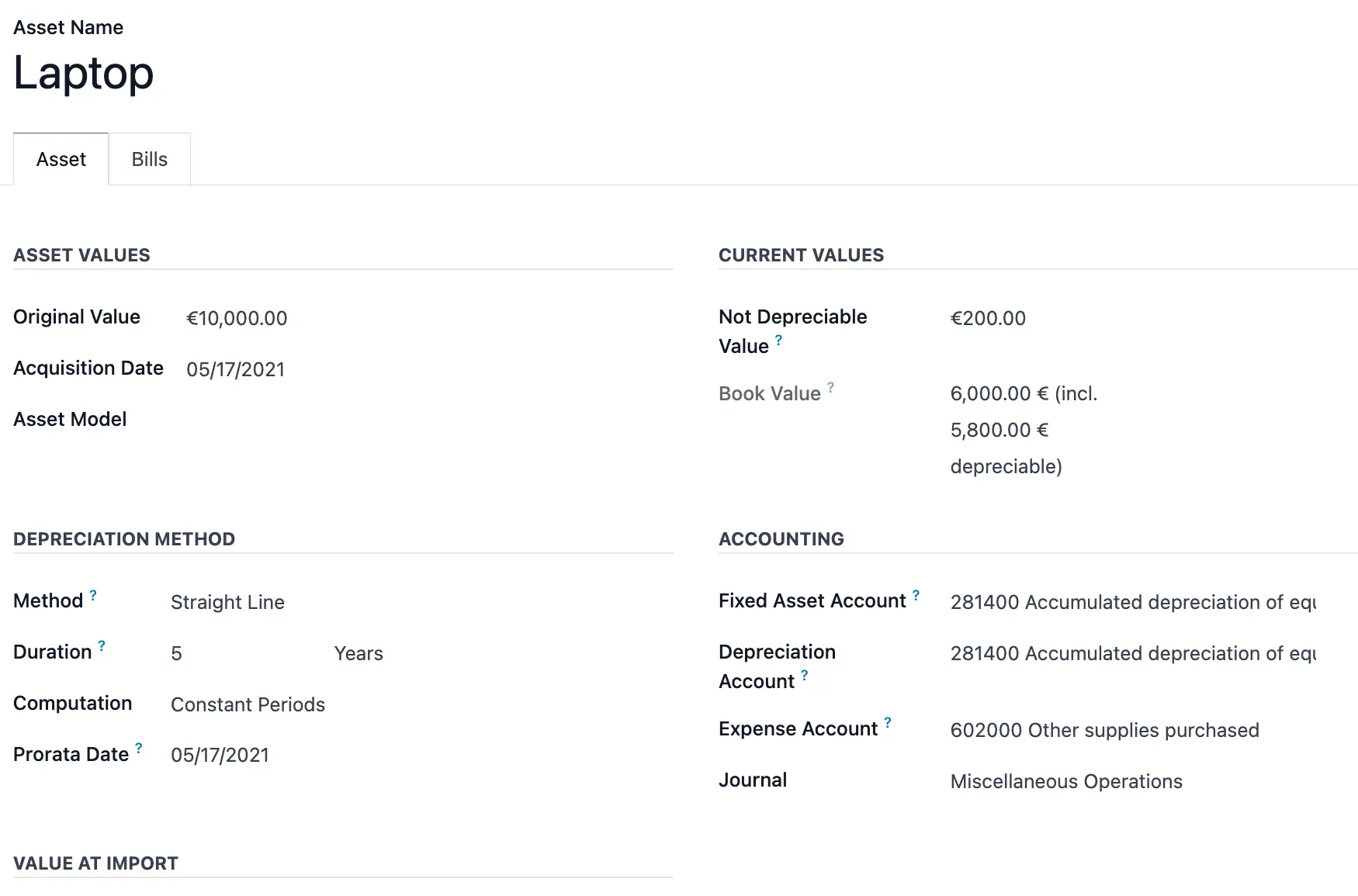Select the Asset tab
This screenshot has width=1358, height=896.
point(61,159)
